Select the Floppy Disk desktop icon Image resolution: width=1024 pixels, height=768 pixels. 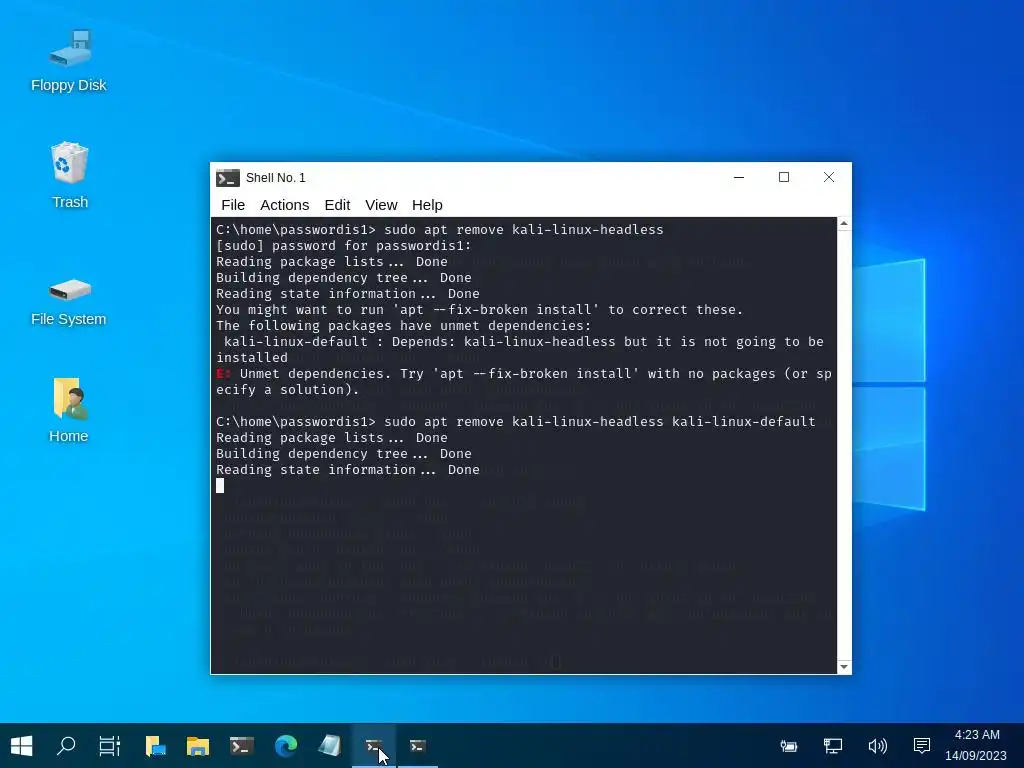(69, 61)
